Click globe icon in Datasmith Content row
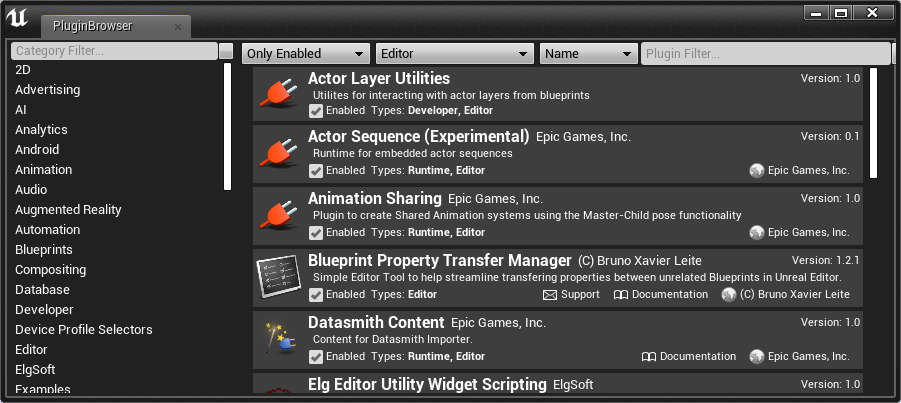Viewport: 901px width, 403px height. (757, 356)
